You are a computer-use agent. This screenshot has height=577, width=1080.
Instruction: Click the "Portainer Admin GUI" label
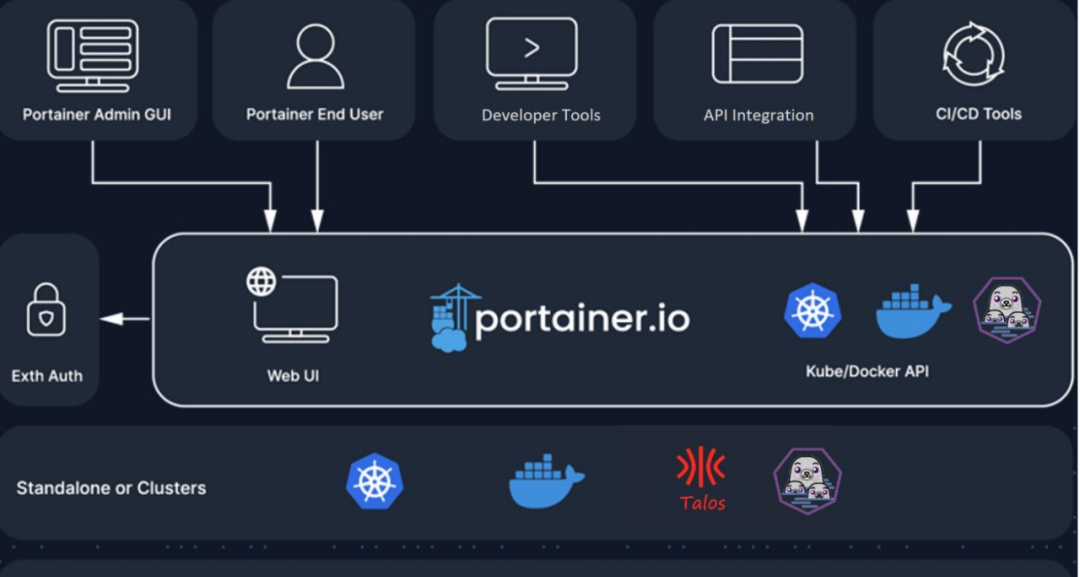[96, 114]
